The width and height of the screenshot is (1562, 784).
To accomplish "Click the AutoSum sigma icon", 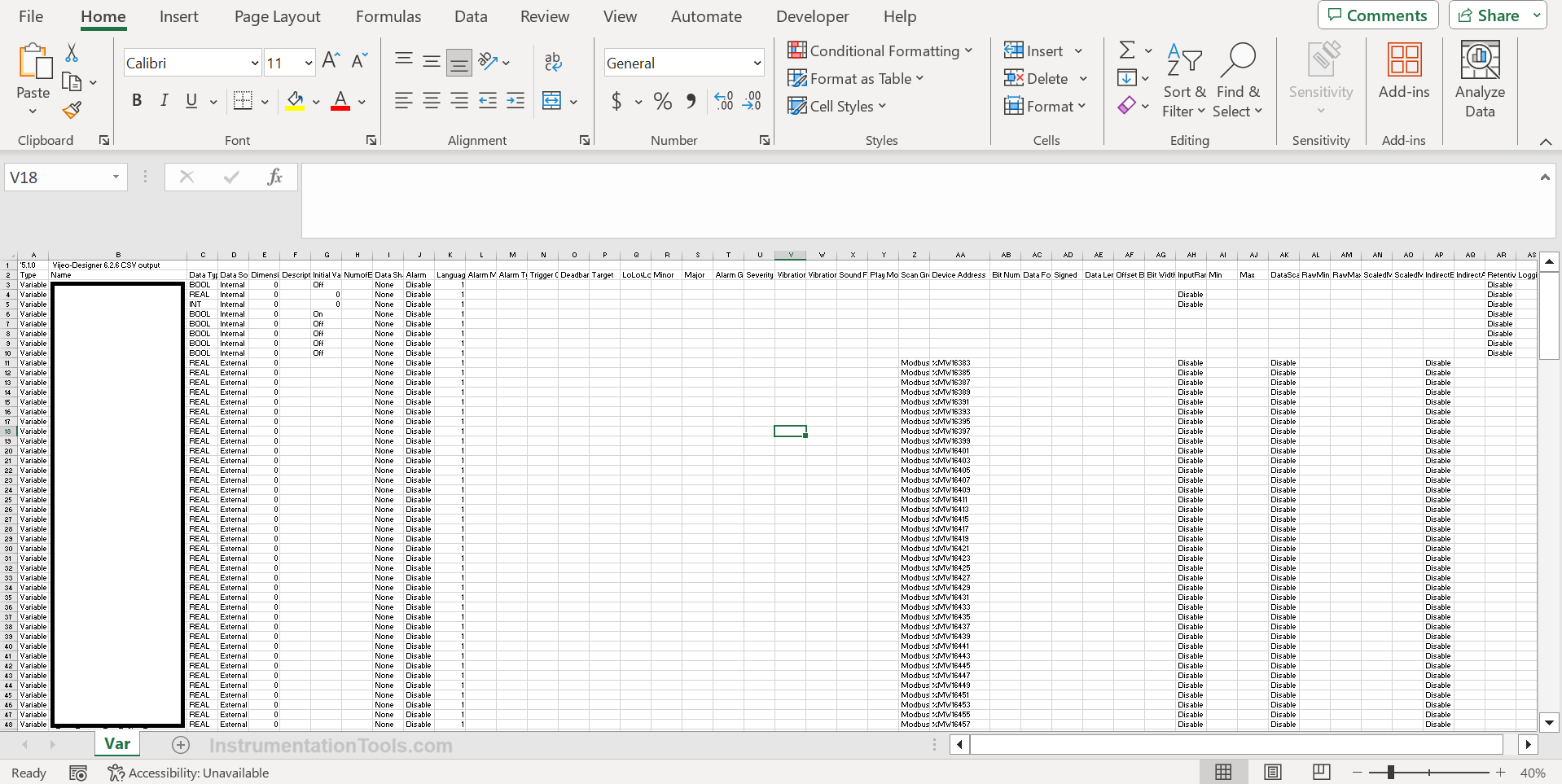I will [x=1127, y=50].
